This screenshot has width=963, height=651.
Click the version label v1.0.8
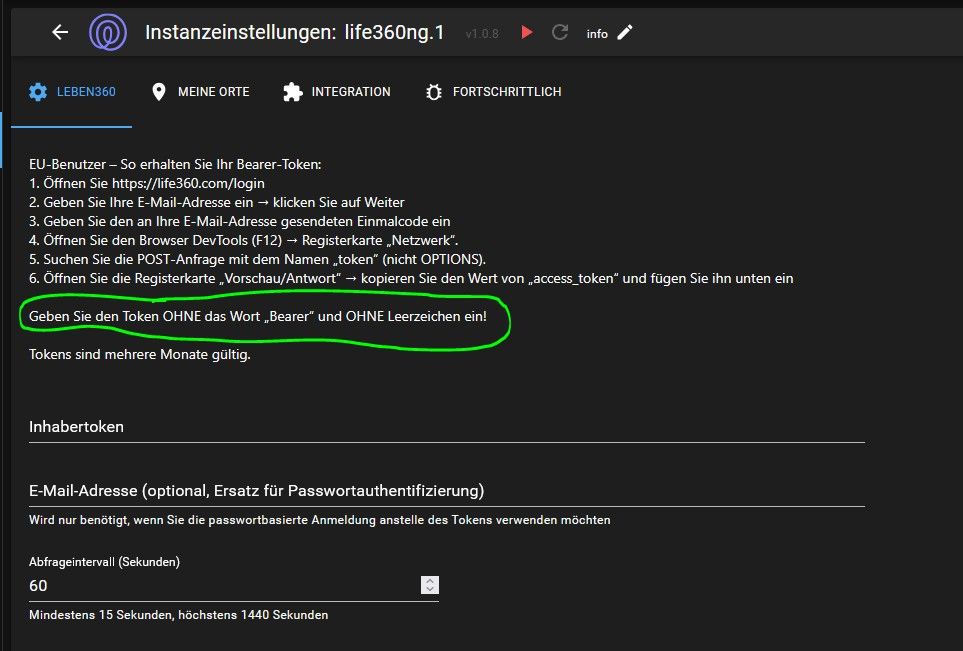(482, 34)
